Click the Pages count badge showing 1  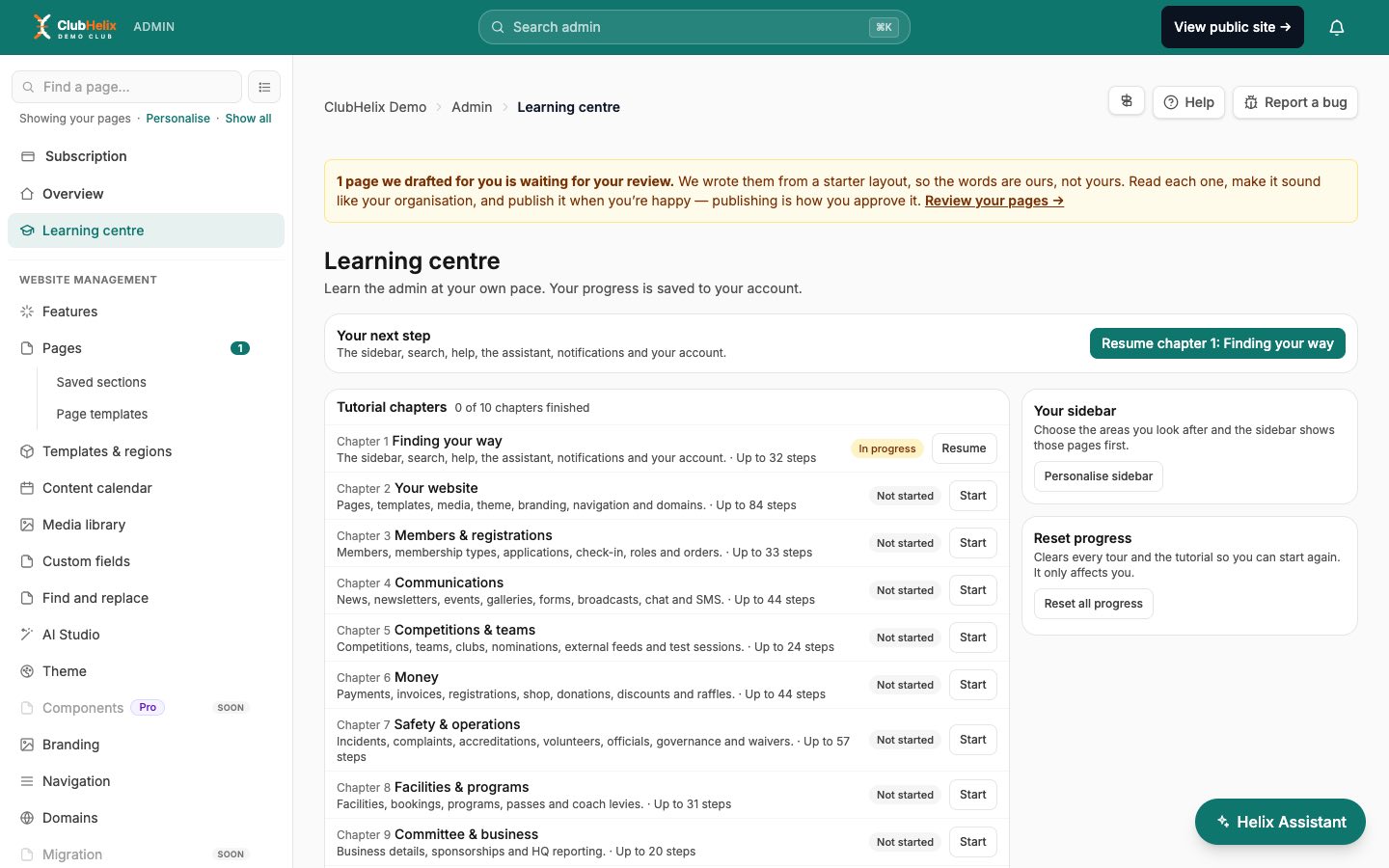pos(240,348)
